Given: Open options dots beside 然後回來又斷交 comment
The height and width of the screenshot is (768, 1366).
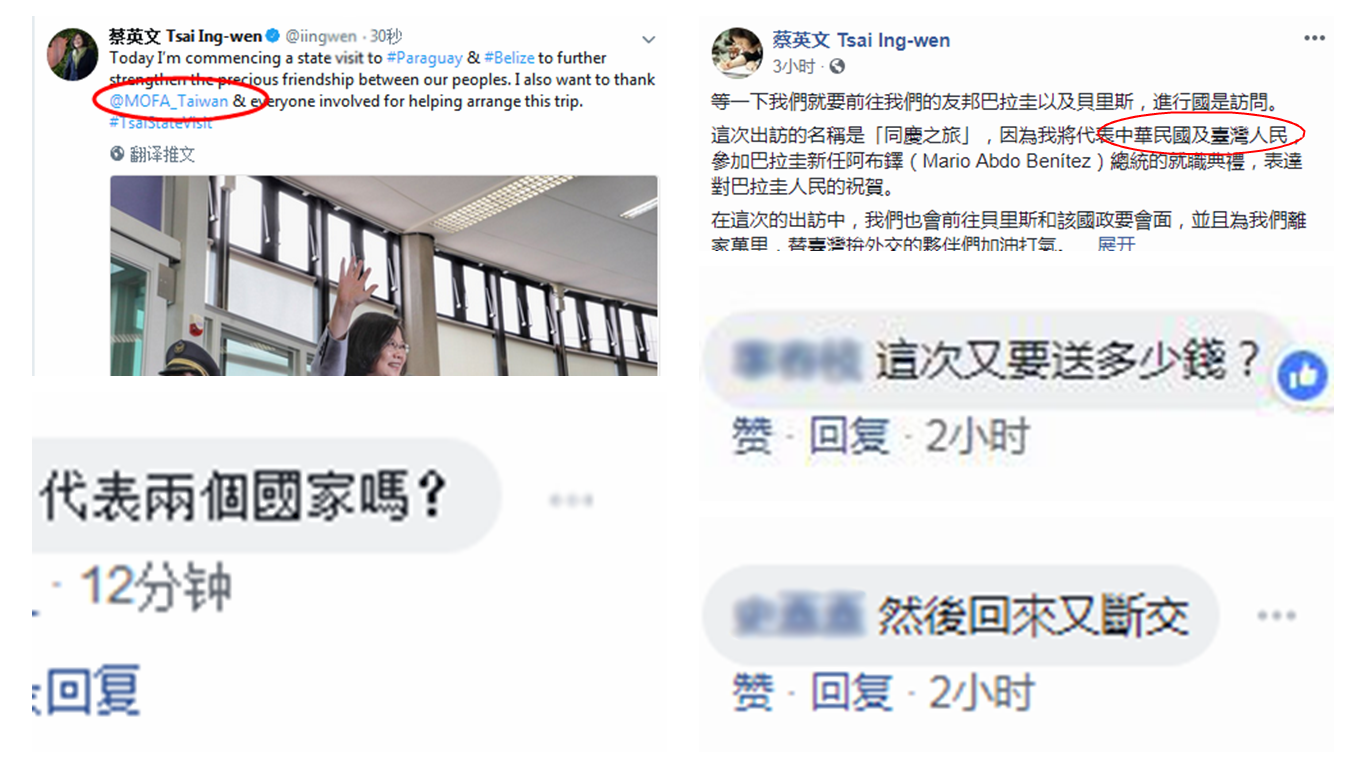Looking at the screenshot, I should click(x=1276, y=616).
